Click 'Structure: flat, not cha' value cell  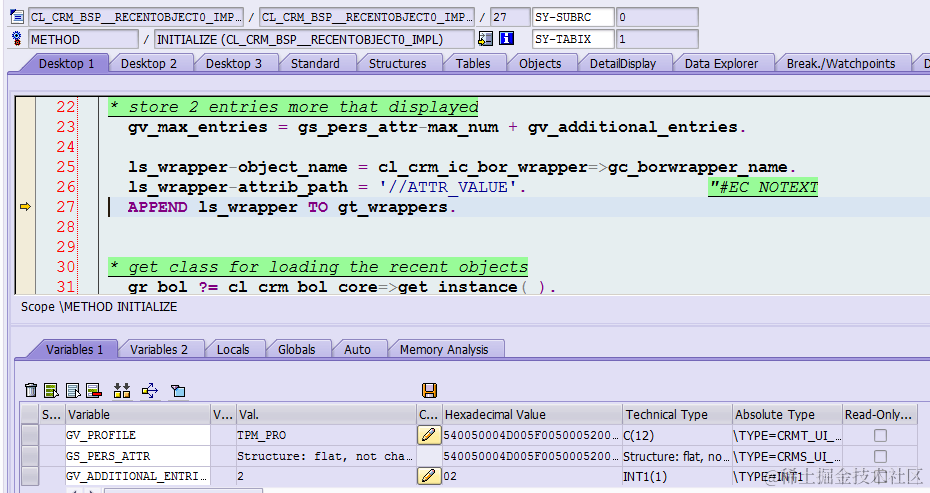point(326,456)
